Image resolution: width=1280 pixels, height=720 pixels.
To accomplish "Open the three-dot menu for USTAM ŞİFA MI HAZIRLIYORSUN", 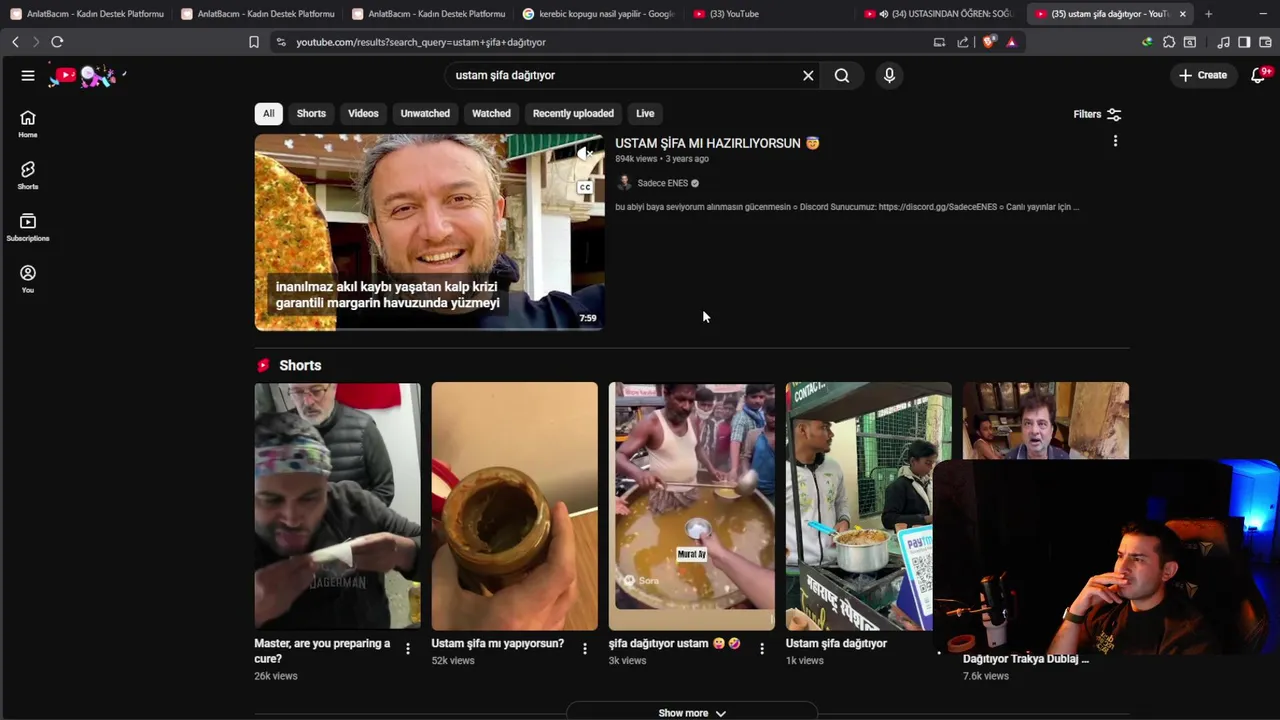I will [1115, 142].
